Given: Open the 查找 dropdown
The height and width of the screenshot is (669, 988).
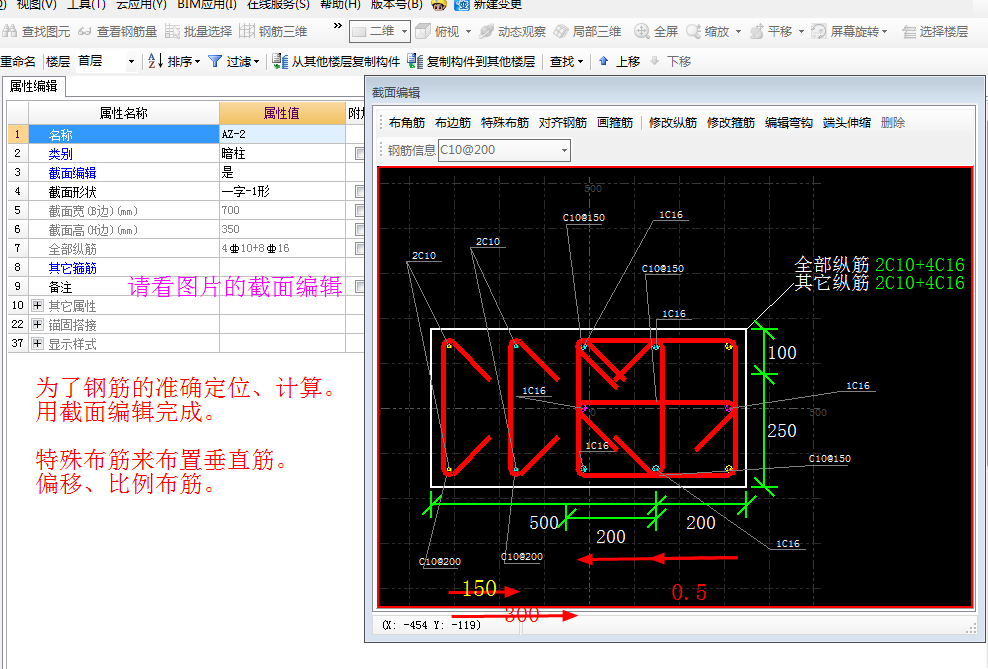Looking at the screenshot, I should click(x=566, y=61).
